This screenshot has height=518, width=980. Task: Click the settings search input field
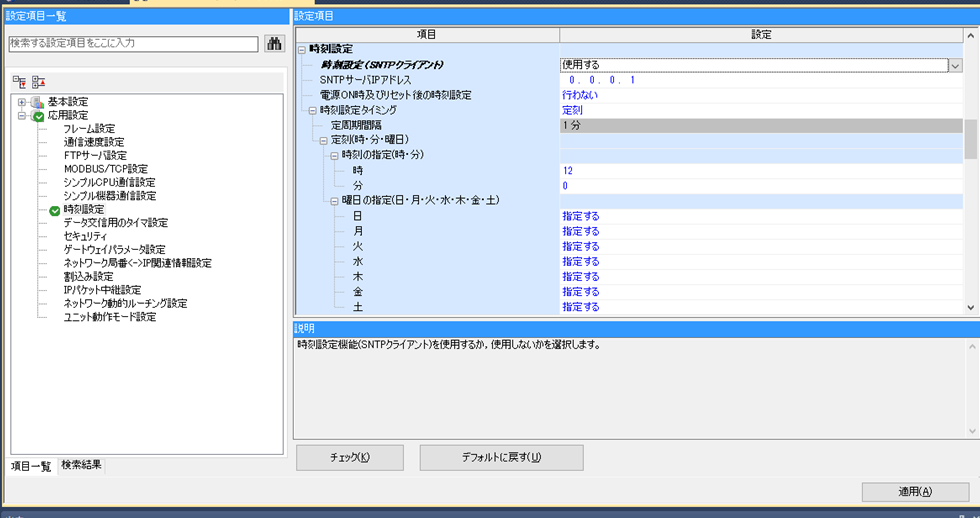[133, 44]
